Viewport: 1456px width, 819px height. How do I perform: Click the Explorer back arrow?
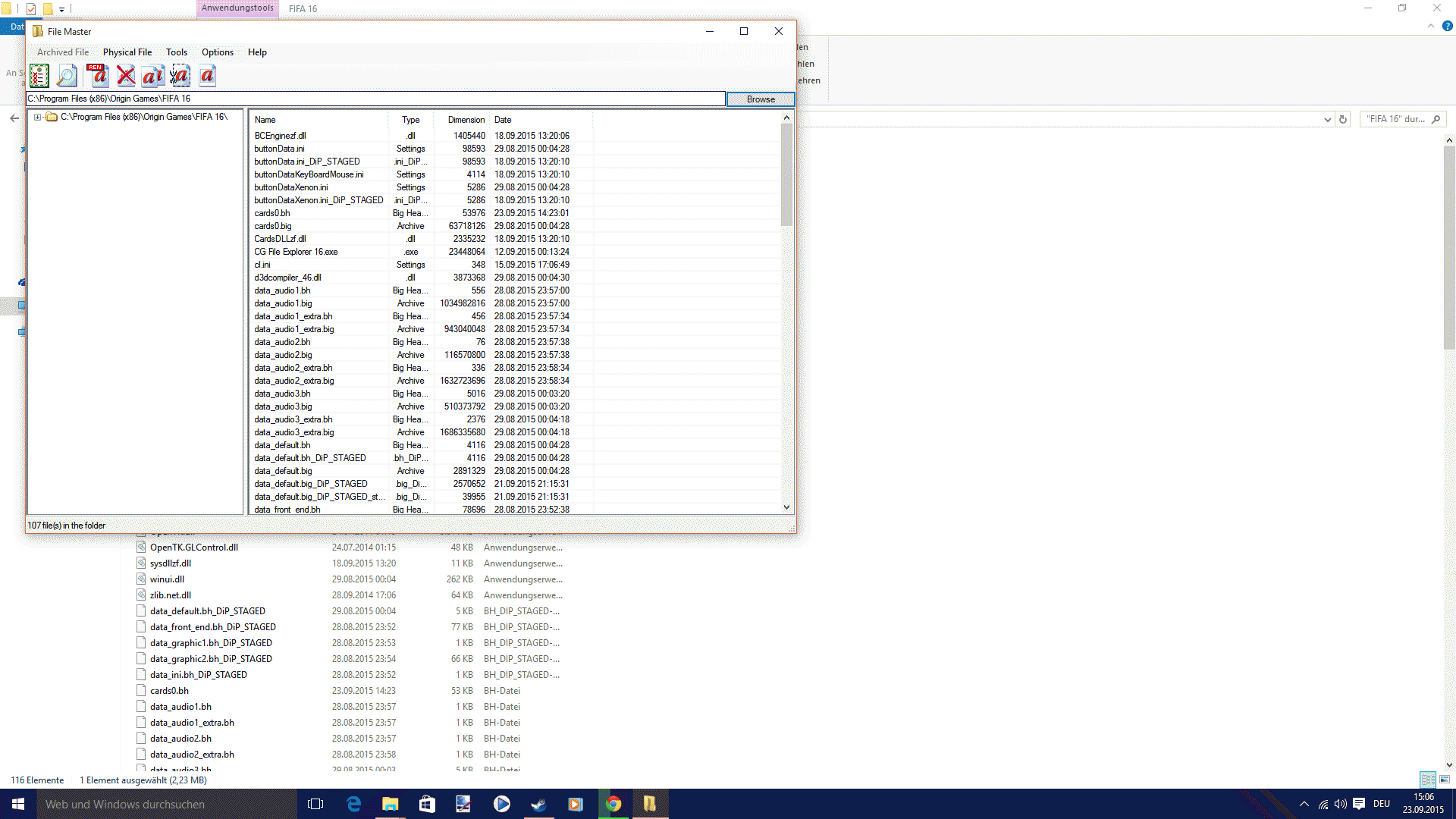tap(14, 118)
